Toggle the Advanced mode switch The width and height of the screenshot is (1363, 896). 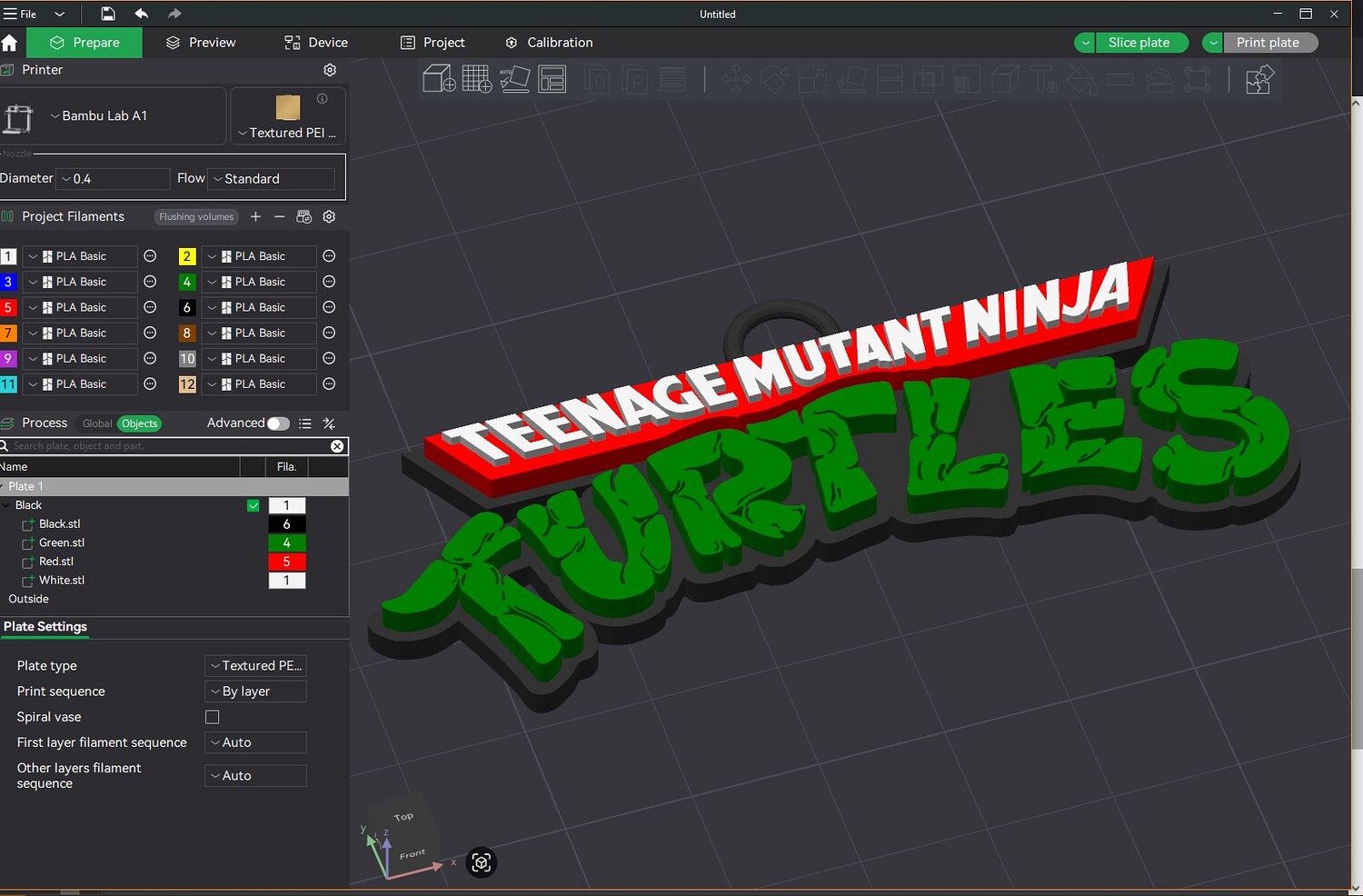pos(278,423)
